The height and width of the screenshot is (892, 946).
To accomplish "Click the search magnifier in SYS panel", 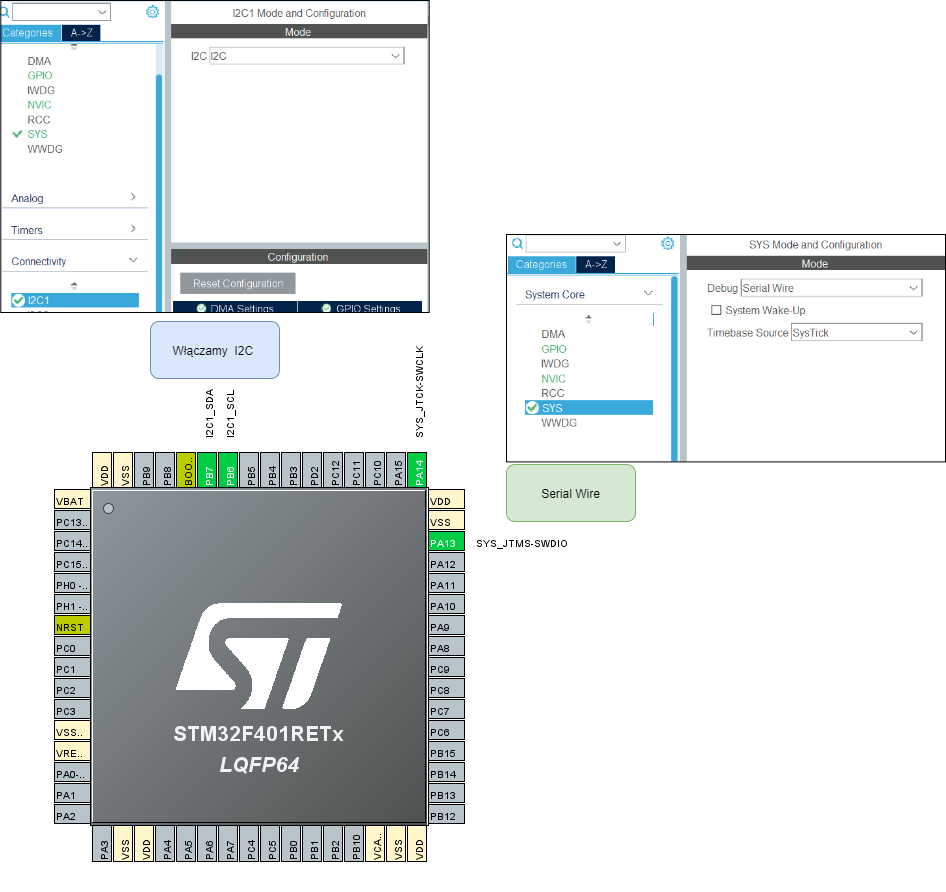I will 517,244.
